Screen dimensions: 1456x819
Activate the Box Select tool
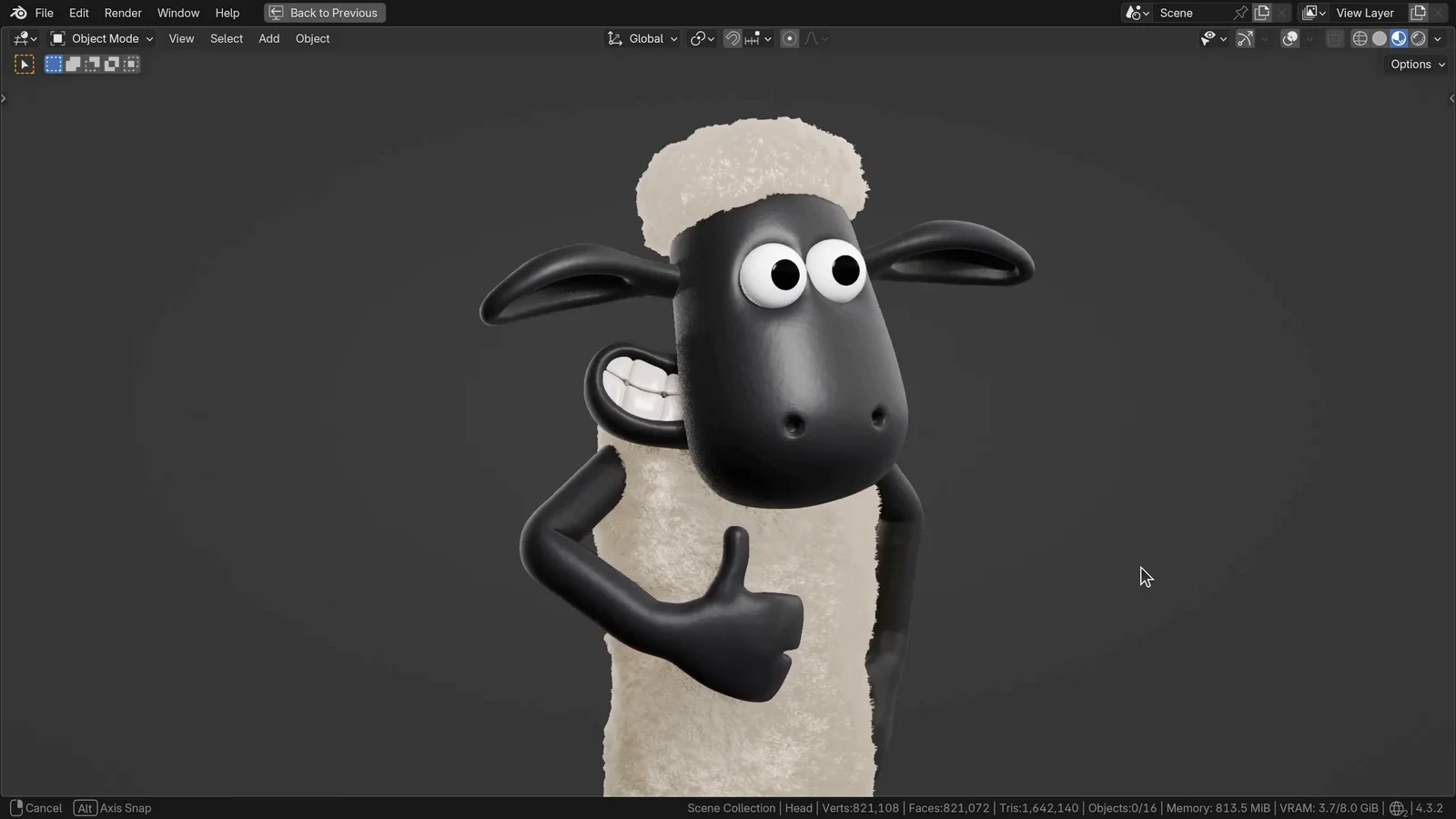coord(53,64)
